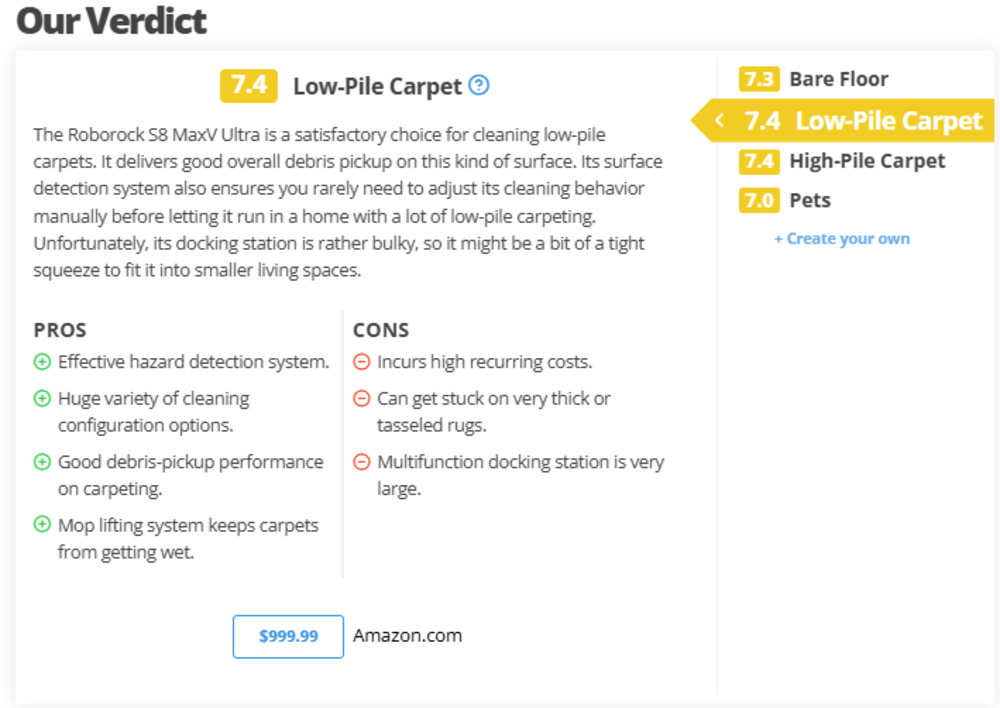Screen dimensions: 1000x708
Task: Select the High-Pile Carpet usage rating
Action: coord(866,161)
